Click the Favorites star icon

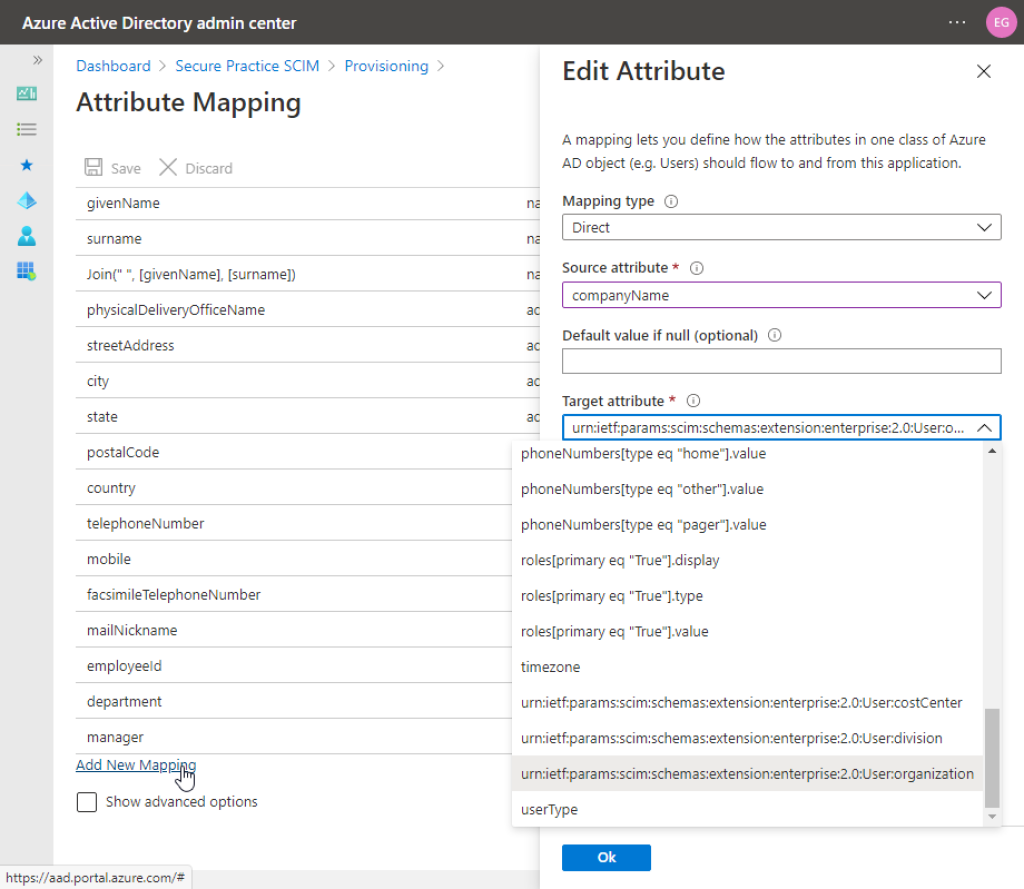tap(26, 165)
